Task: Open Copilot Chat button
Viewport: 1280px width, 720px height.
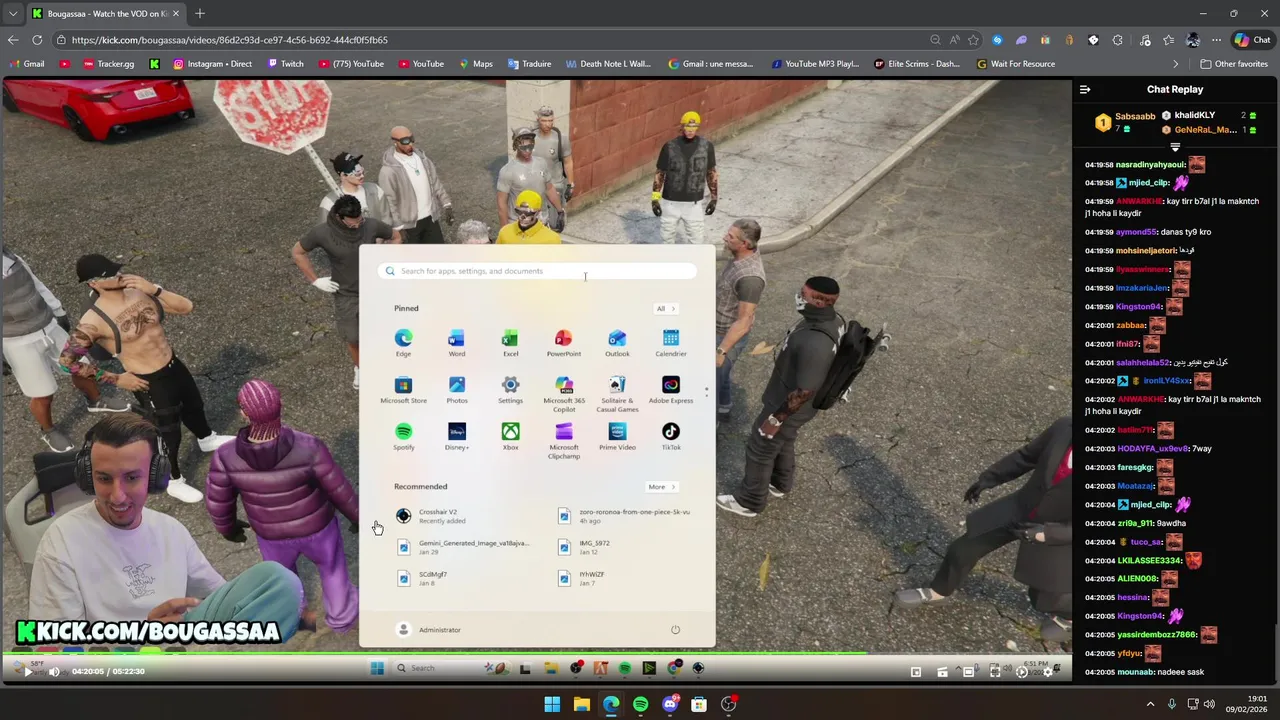Action: click(x=1252, y=40)
